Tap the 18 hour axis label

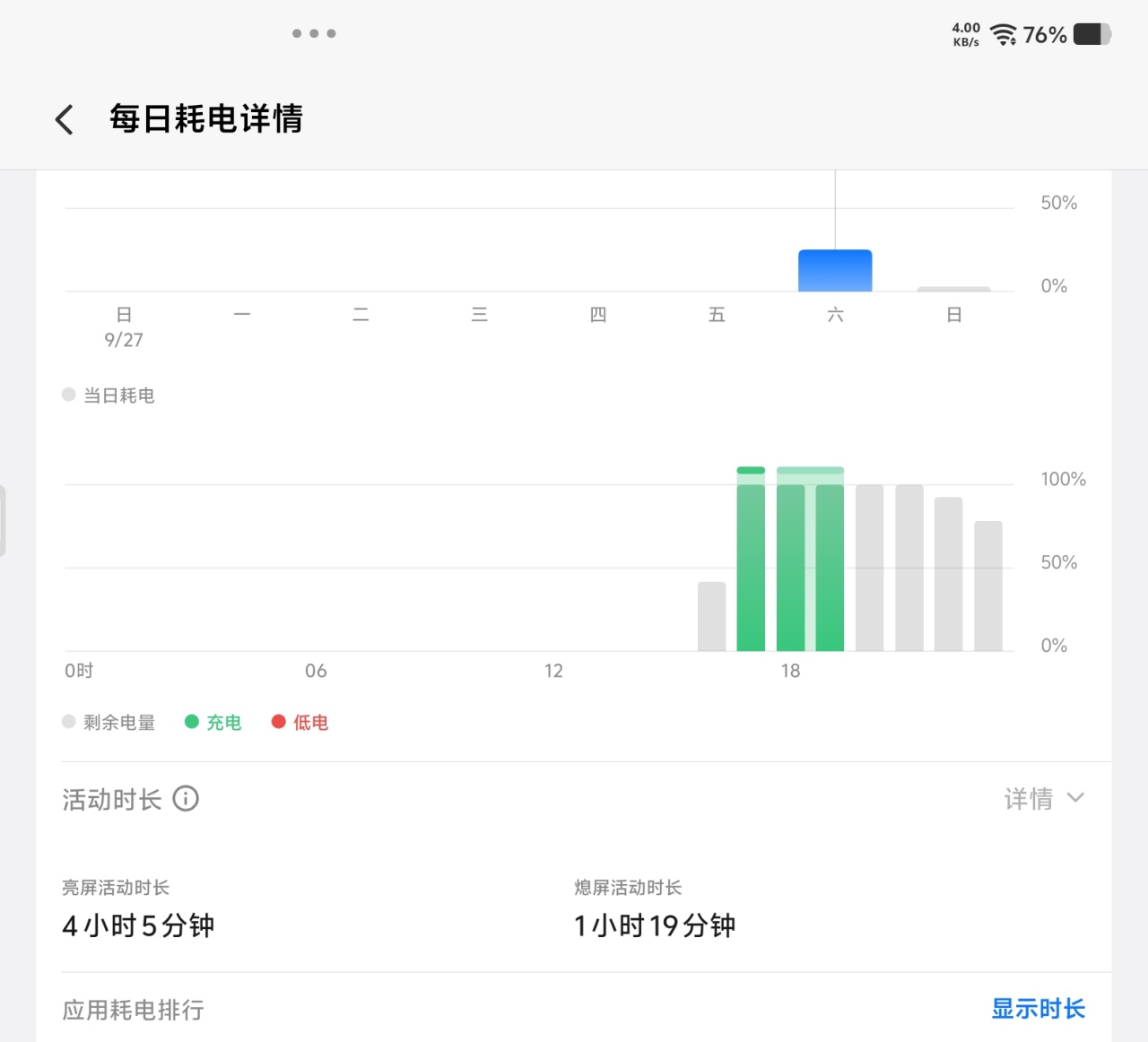pos(790,671)
